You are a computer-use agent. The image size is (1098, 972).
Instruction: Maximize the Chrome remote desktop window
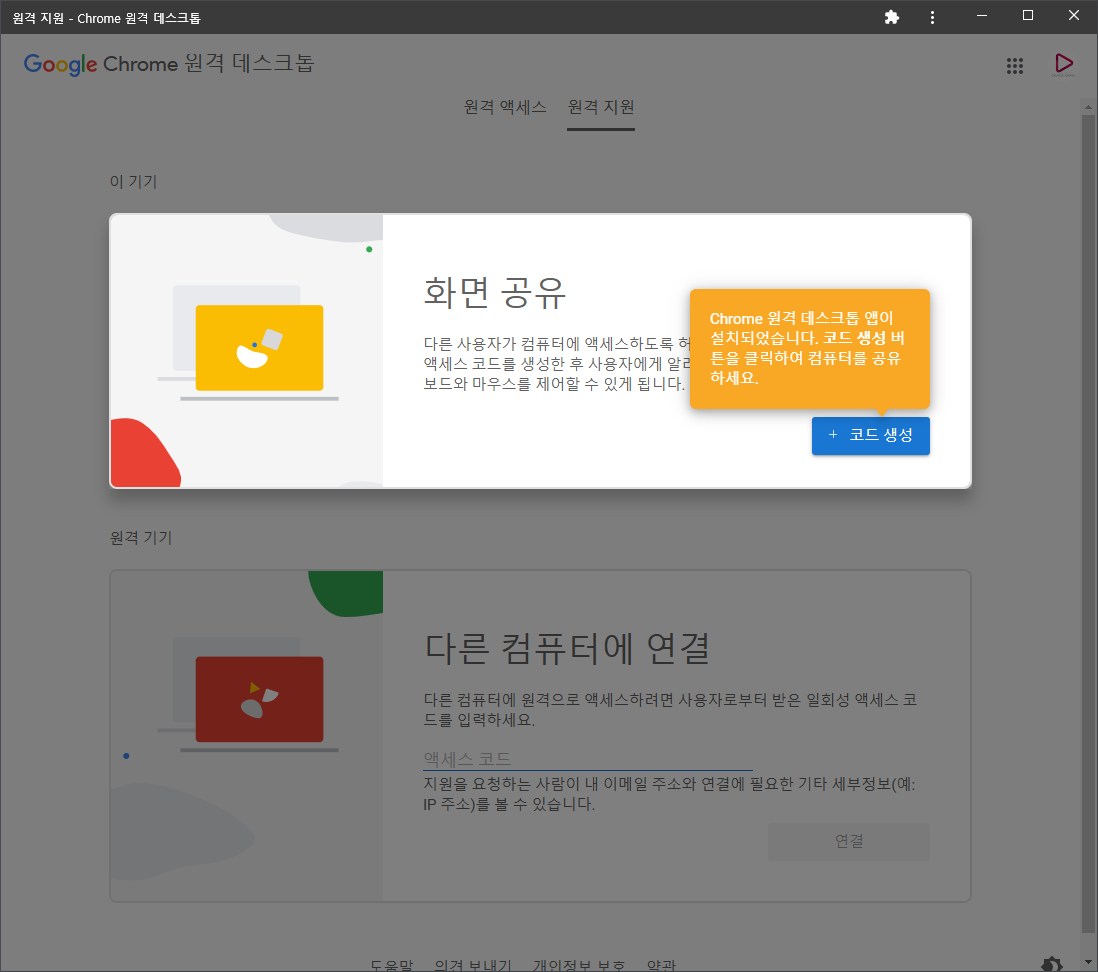coord(1028,15)
